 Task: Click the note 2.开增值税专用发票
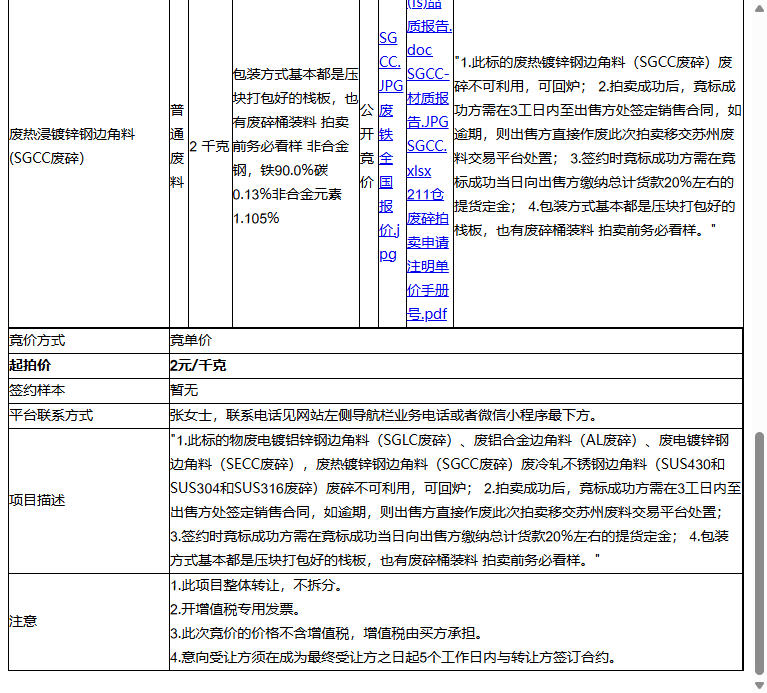tap(236, 609)
